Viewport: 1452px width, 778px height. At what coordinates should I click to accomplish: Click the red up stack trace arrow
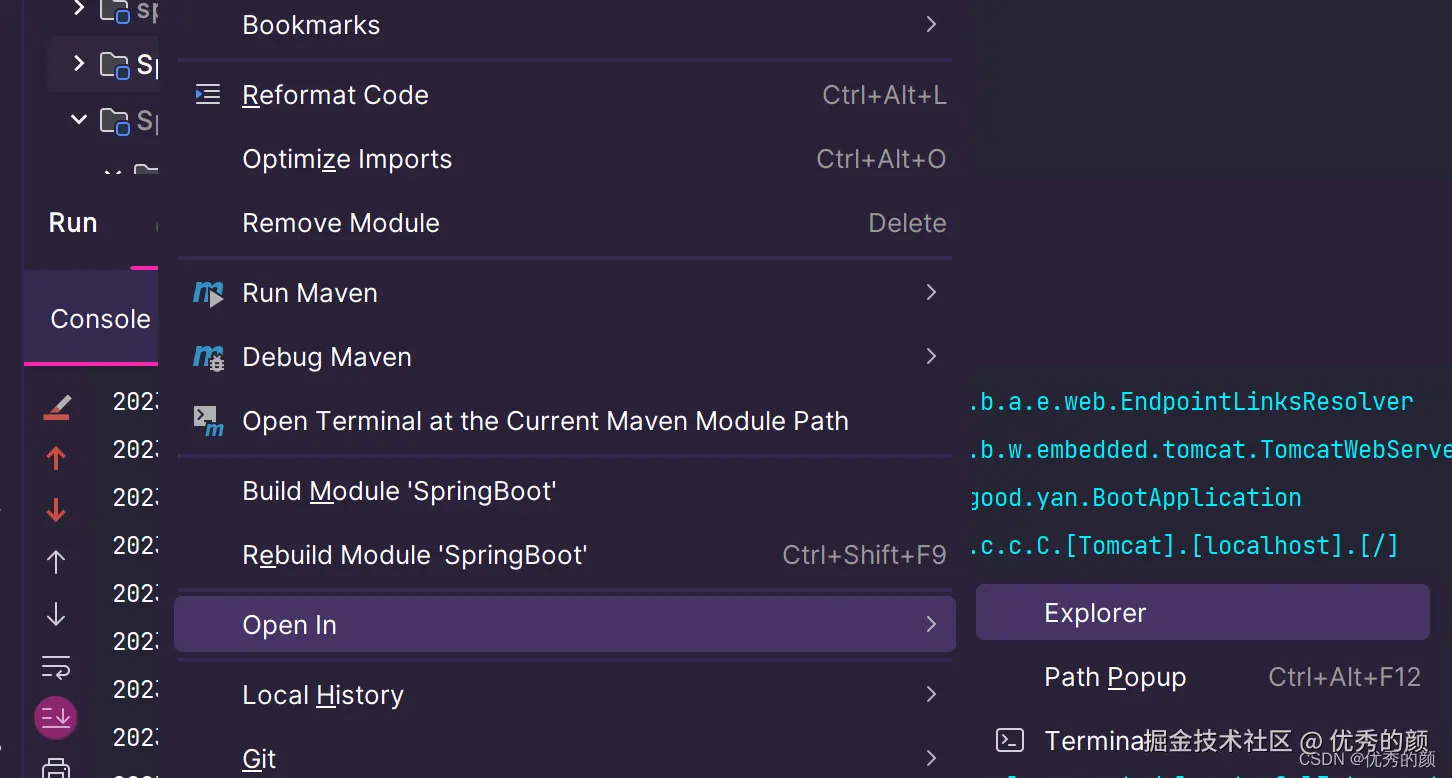pyautogui.click(x=56, y=458)
